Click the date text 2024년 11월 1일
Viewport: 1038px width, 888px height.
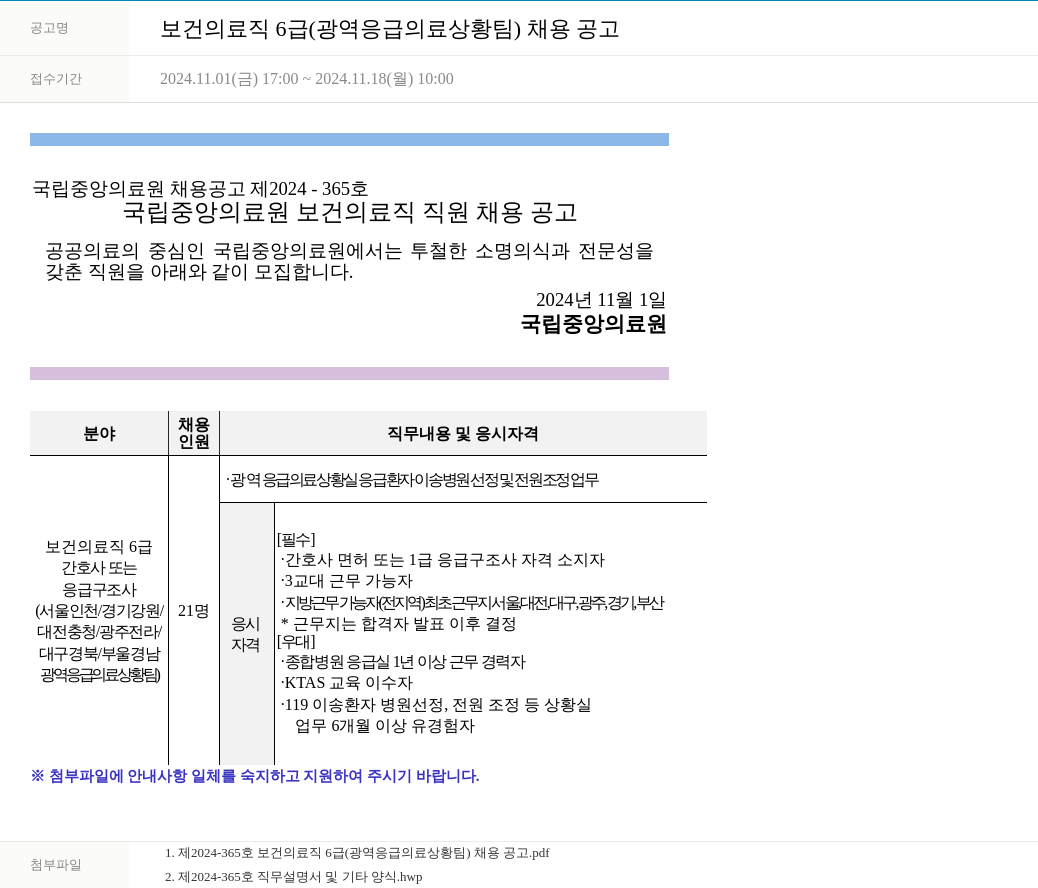tap(600, 300)
